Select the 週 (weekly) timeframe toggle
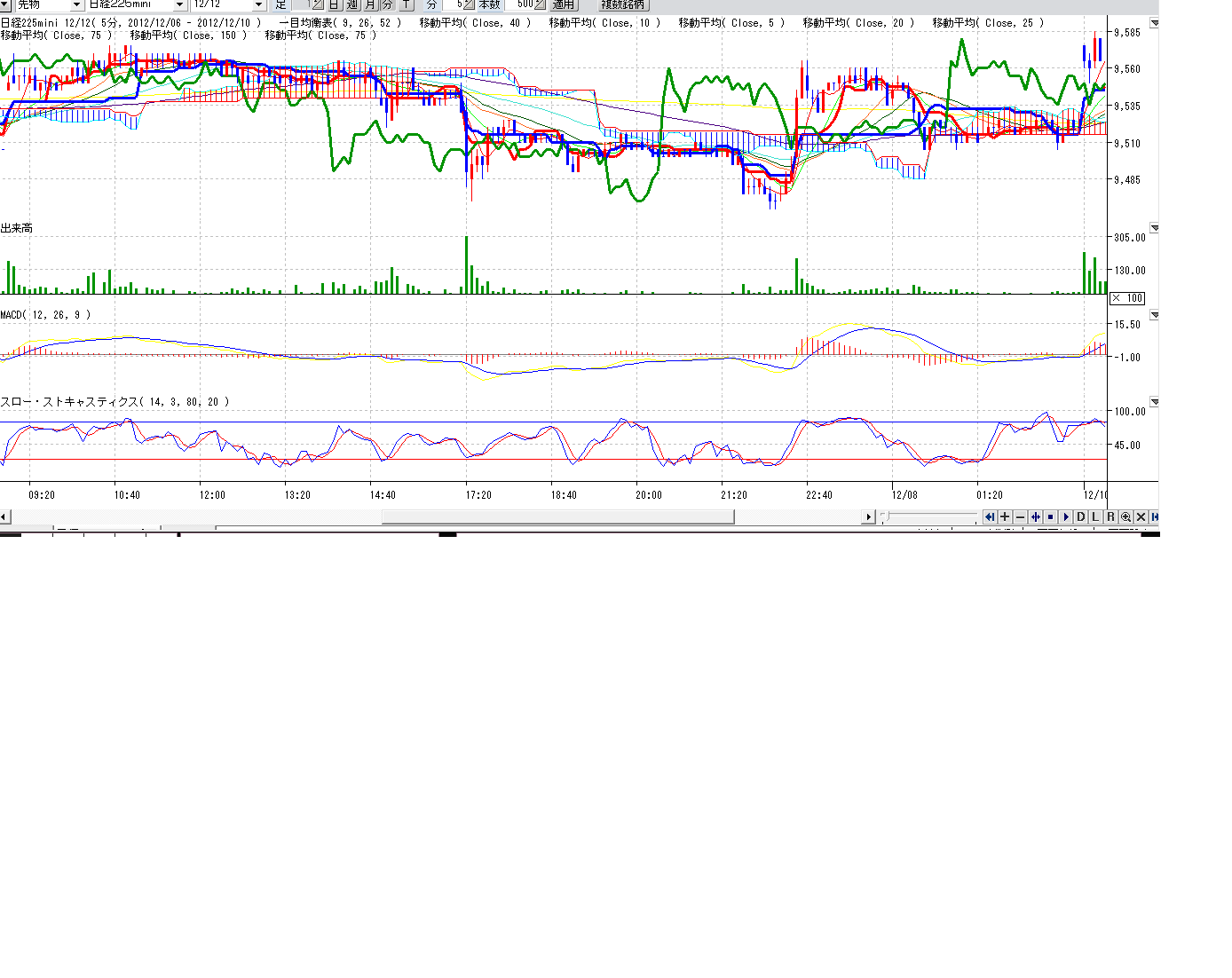Image resolution: width=1232 pixels, height=978 pixels. coord(352,5)
